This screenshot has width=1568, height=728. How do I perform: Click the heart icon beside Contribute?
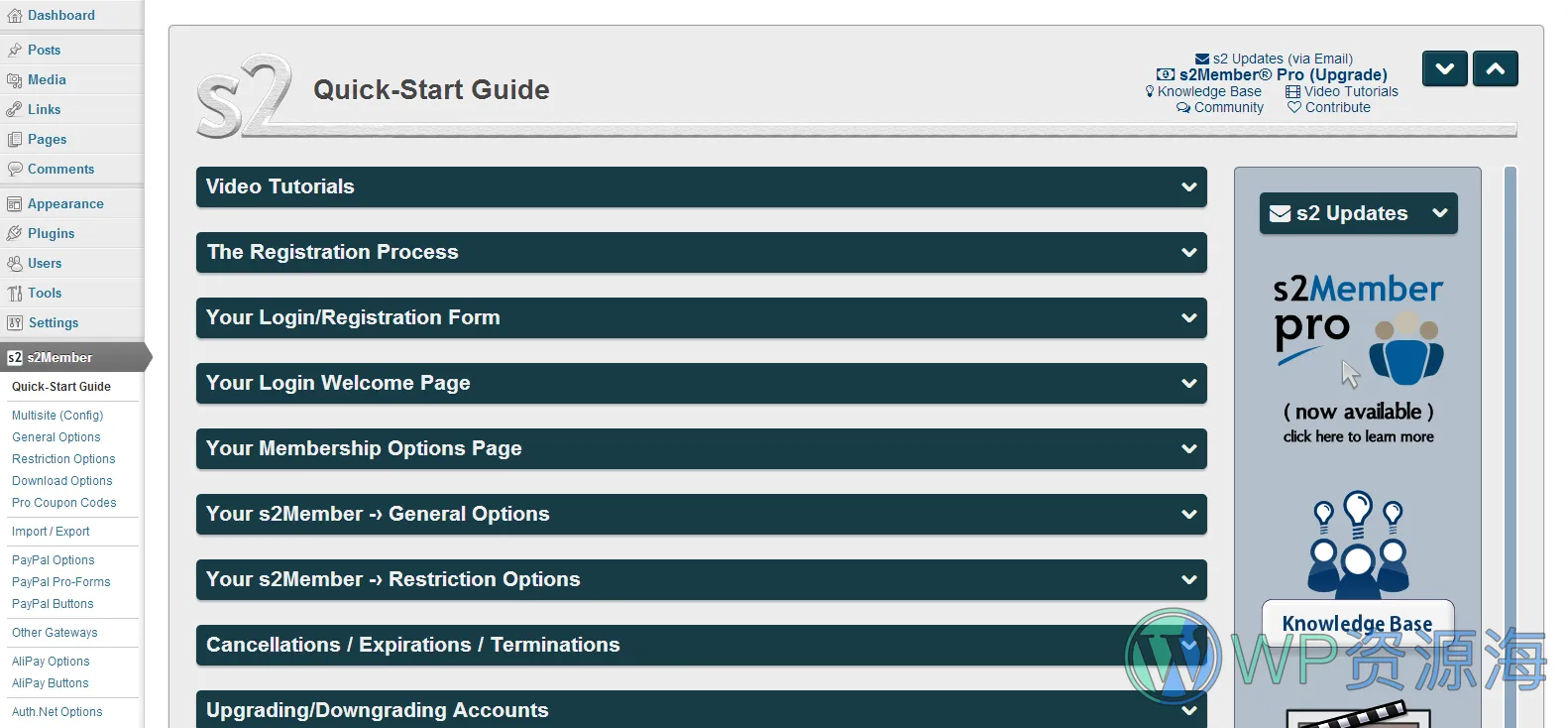click(1294, 107)
